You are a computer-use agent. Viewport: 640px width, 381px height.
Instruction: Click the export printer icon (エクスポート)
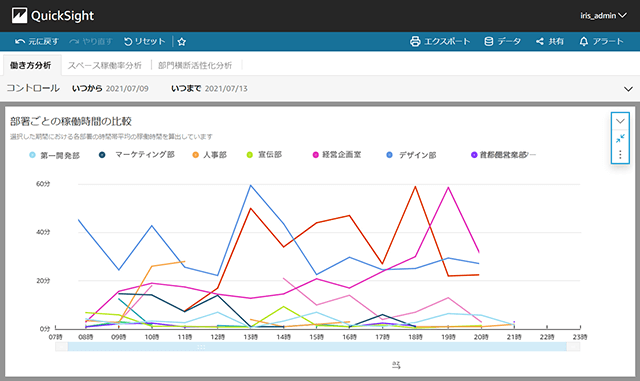pyautogui.click(x=415, y=41)
